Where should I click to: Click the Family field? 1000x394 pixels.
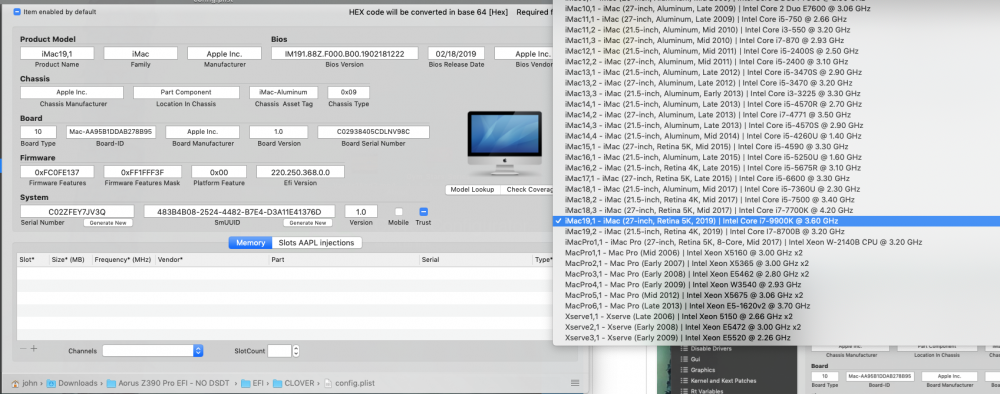tap(140, 54)
